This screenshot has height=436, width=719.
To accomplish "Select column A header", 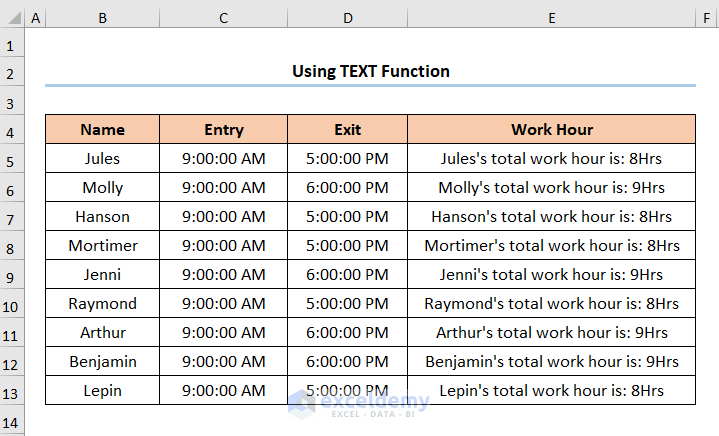I will tap(35, 18).
